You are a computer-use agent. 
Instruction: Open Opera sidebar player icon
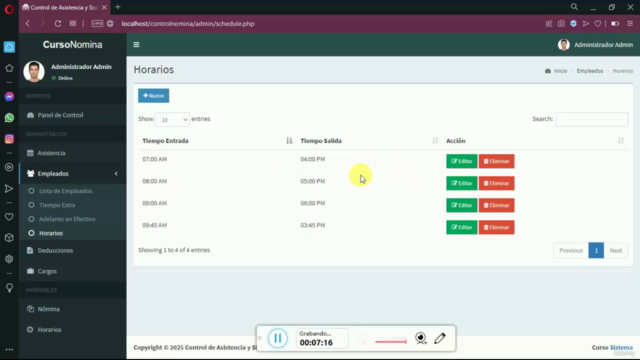[9, 167]
